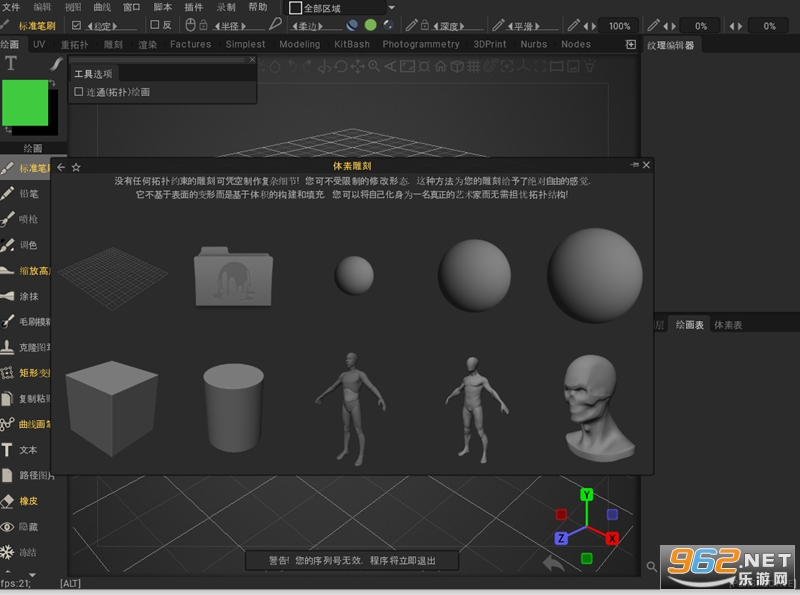Switch to the 重拓扑 tab
800x595 pixels.
click(74, 44)
